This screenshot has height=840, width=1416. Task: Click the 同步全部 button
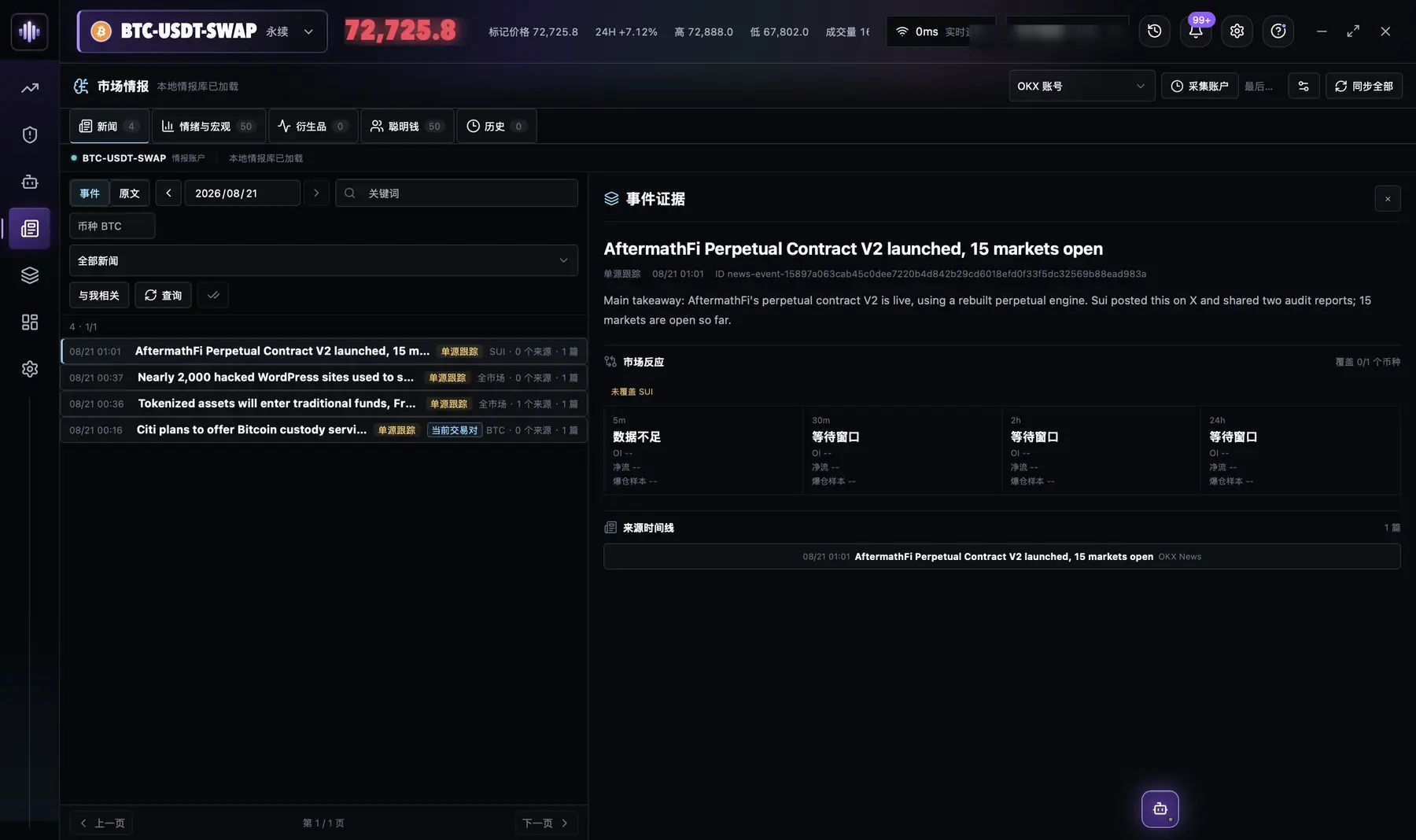point(1364,87)
